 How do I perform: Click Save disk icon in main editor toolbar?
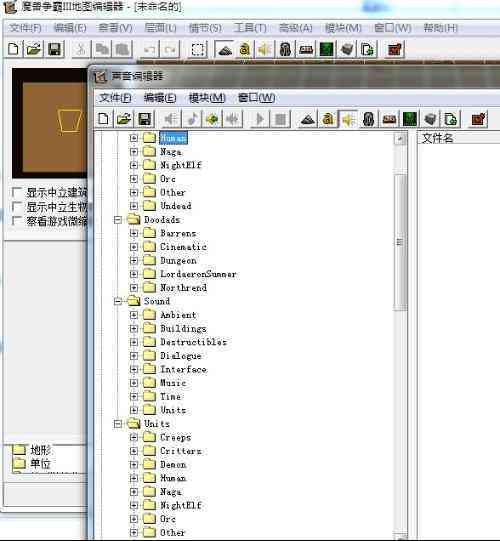54,49
